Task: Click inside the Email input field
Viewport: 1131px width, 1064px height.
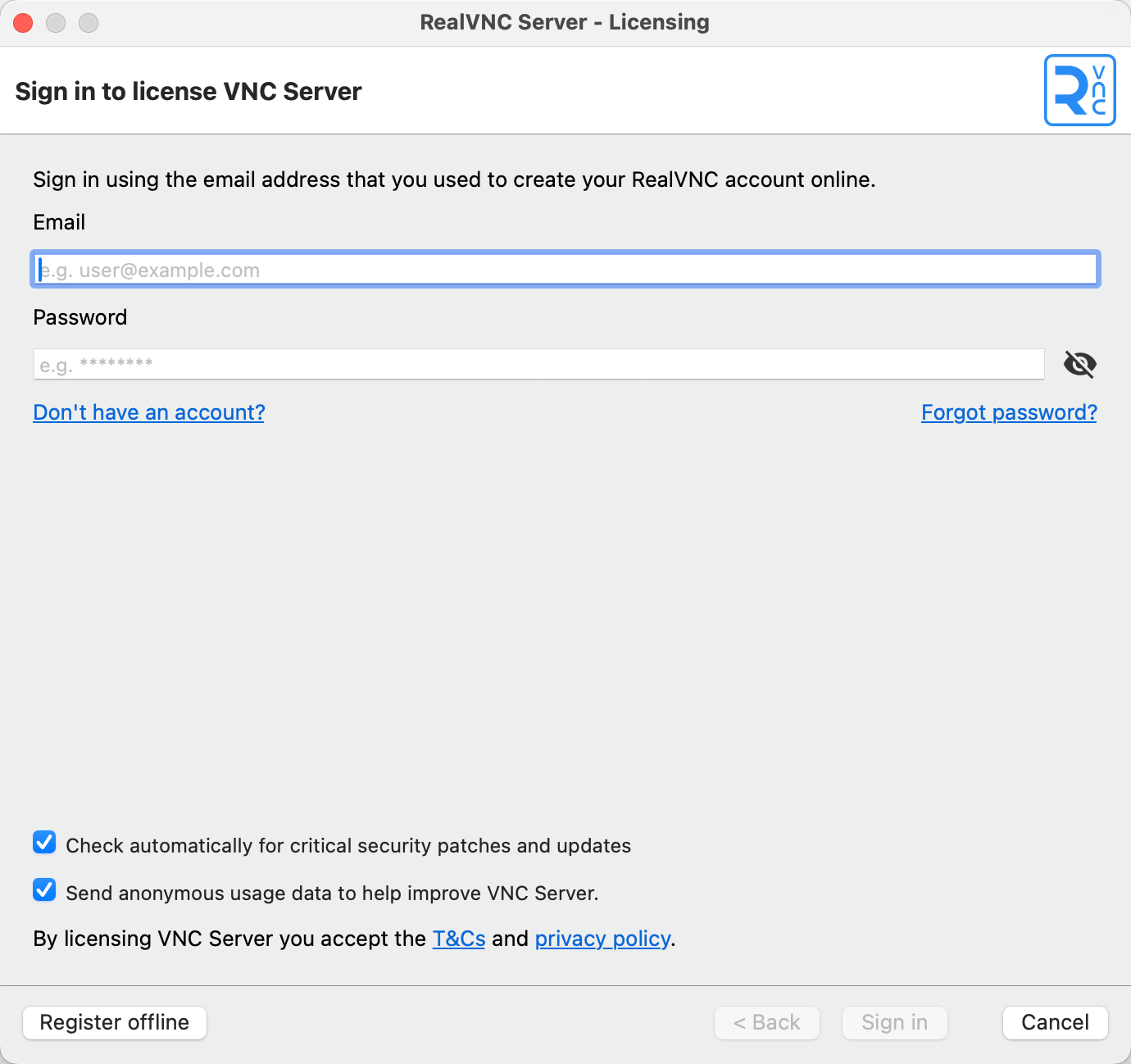Action: tap(565, 269)
